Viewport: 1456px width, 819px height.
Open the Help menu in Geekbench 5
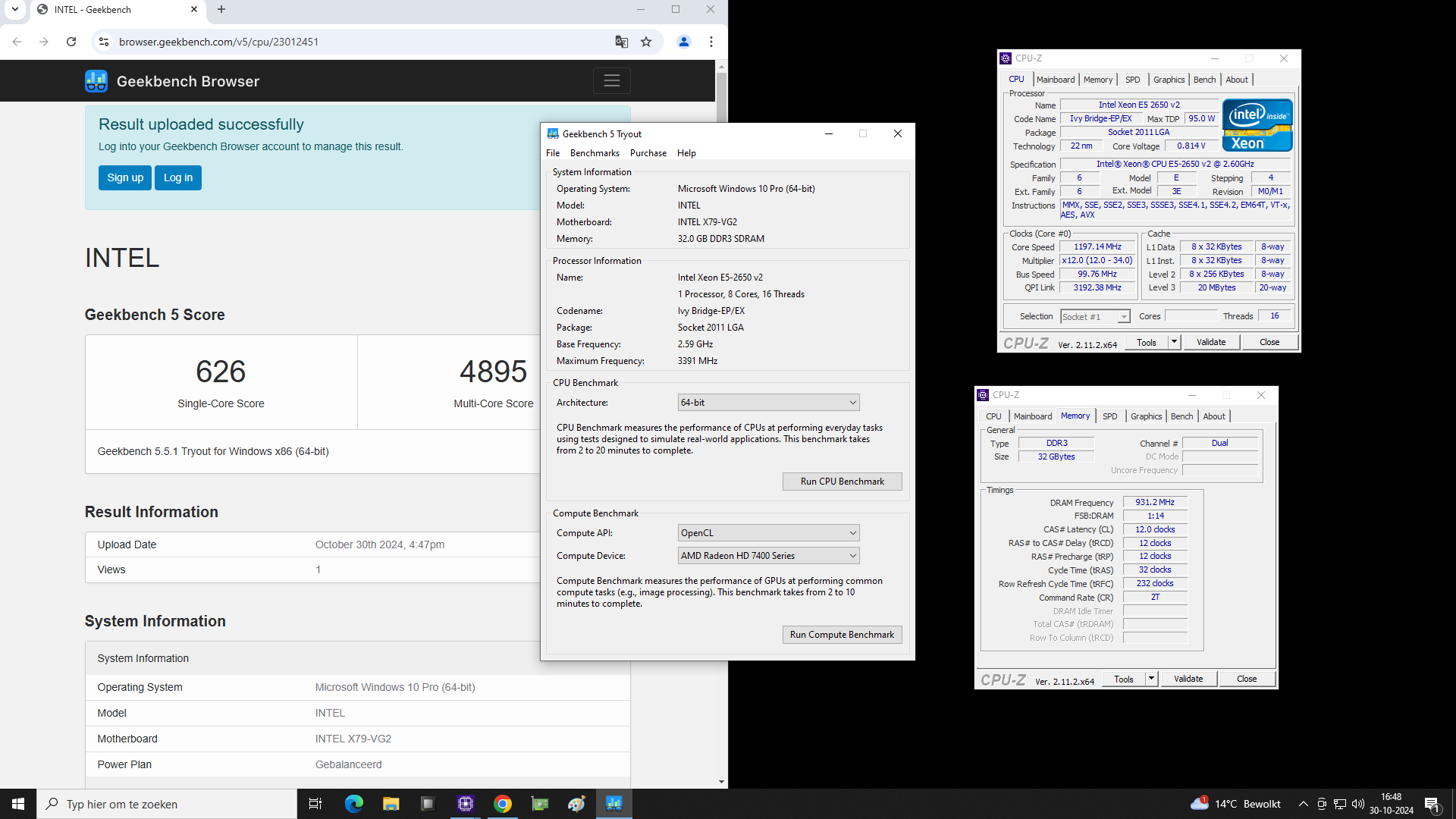686,153
